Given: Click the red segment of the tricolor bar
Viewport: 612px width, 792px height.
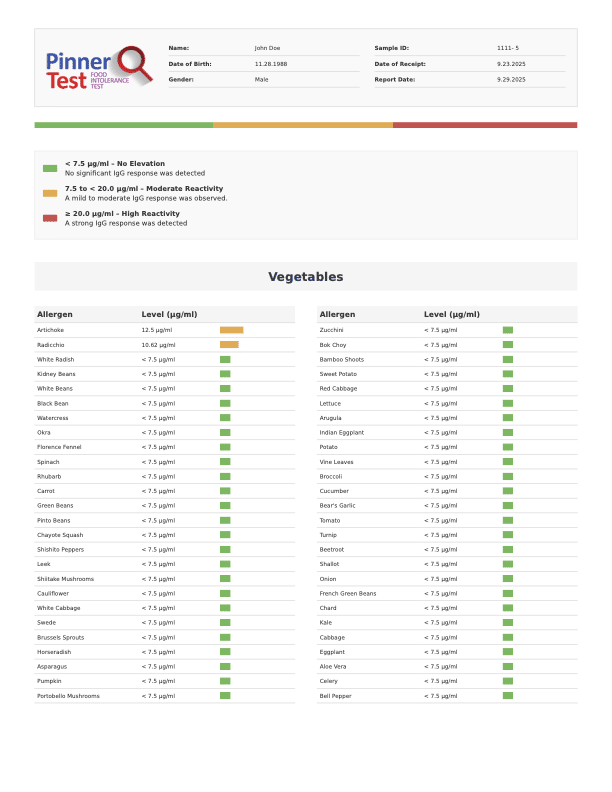Looking at the screenshot, I should (x=485, y=125).
